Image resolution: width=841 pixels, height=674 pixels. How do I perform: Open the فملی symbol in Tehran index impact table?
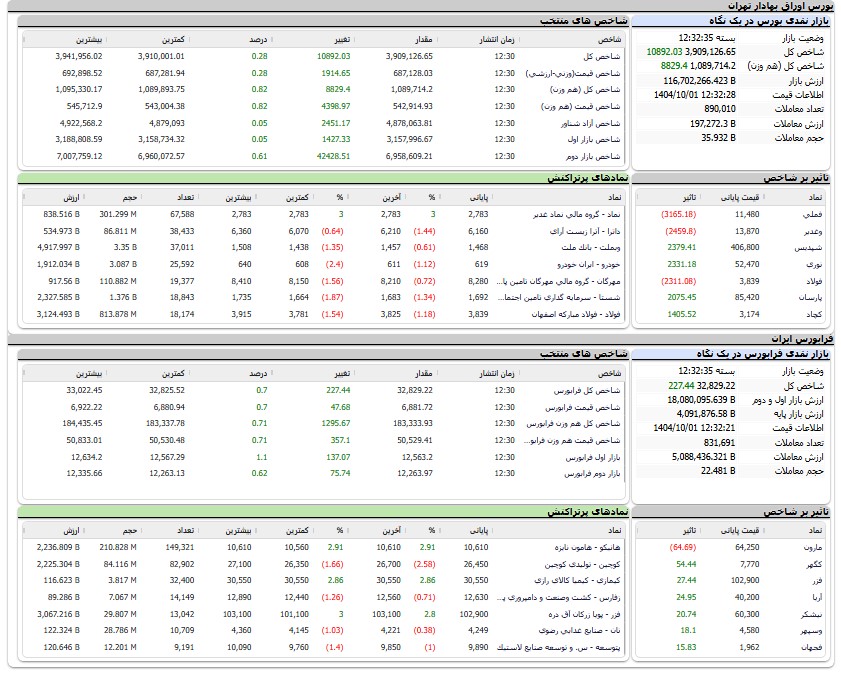816,214
